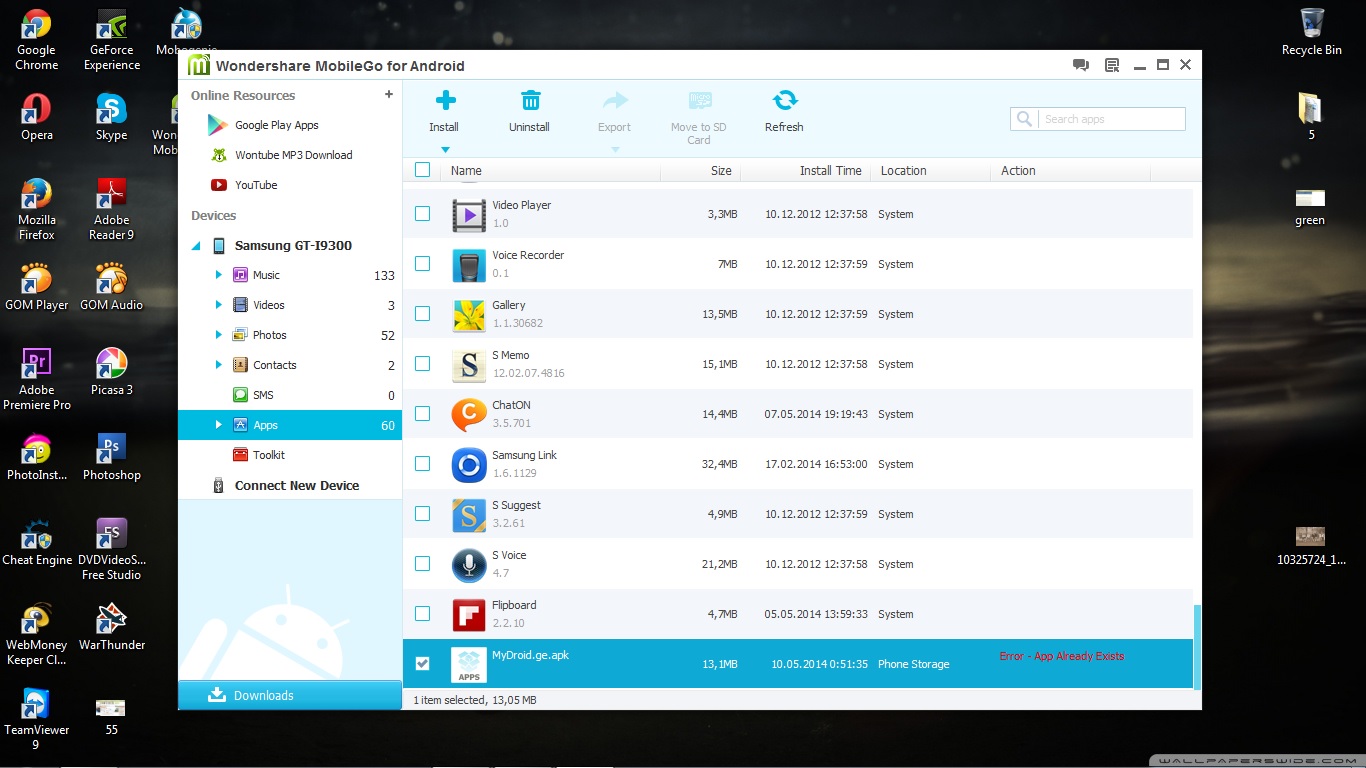Image resolution: width=1366 pixels, height=768 pixels.
Task: Click the search magnifier icon
Action: (x=1024, y=119)
